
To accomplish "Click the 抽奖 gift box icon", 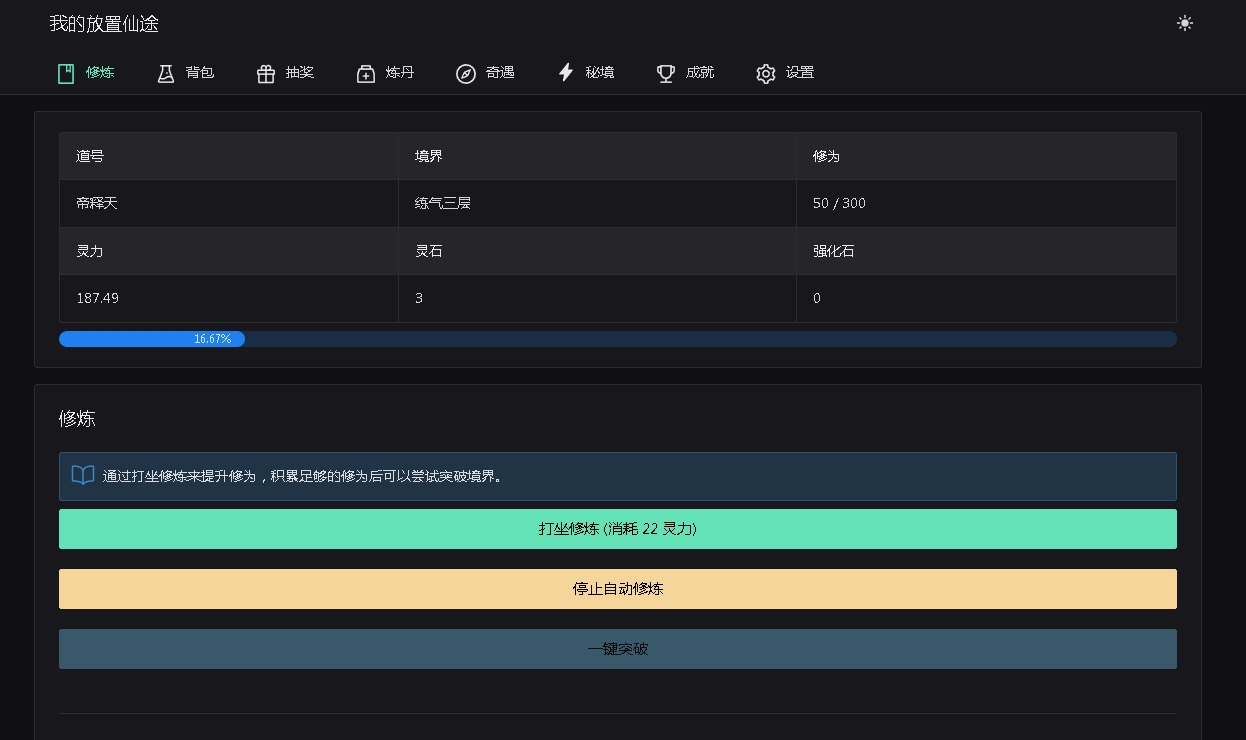I will pyautogui.click(x=266, y=73).
